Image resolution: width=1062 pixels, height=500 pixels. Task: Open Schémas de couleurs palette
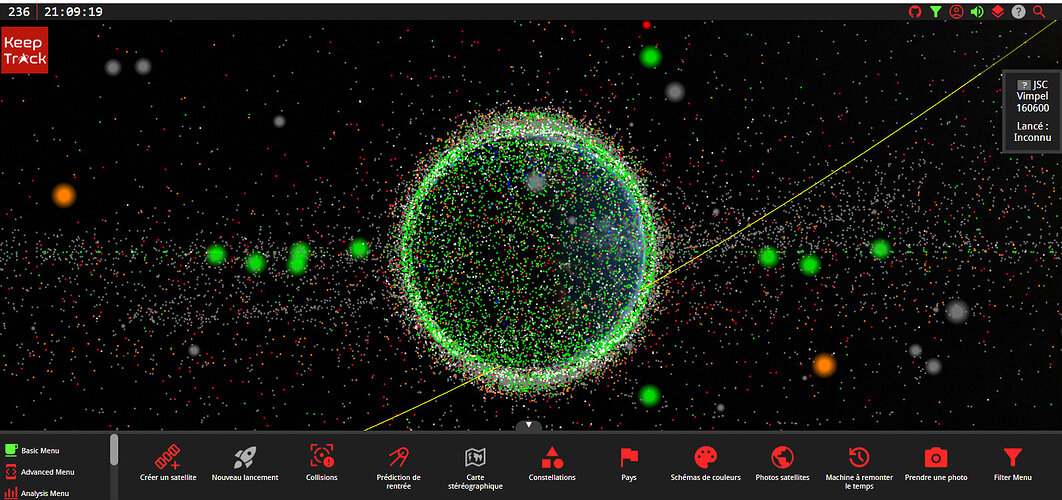coord(705,463)
